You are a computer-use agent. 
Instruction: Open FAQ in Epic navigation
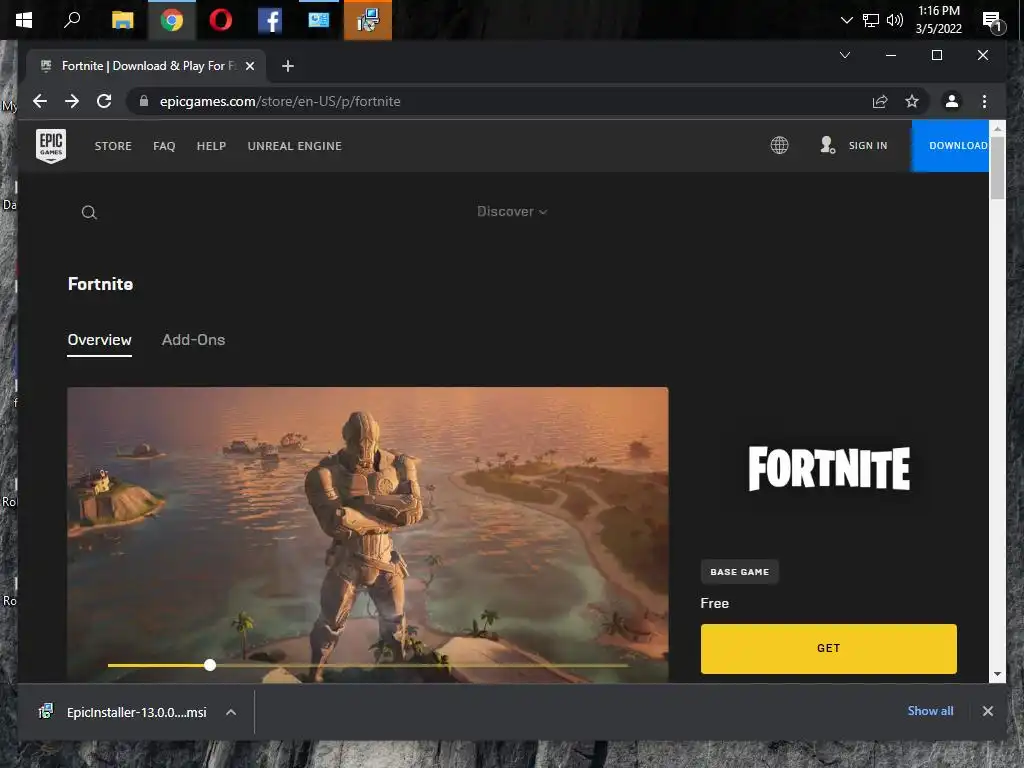[164, 146]
